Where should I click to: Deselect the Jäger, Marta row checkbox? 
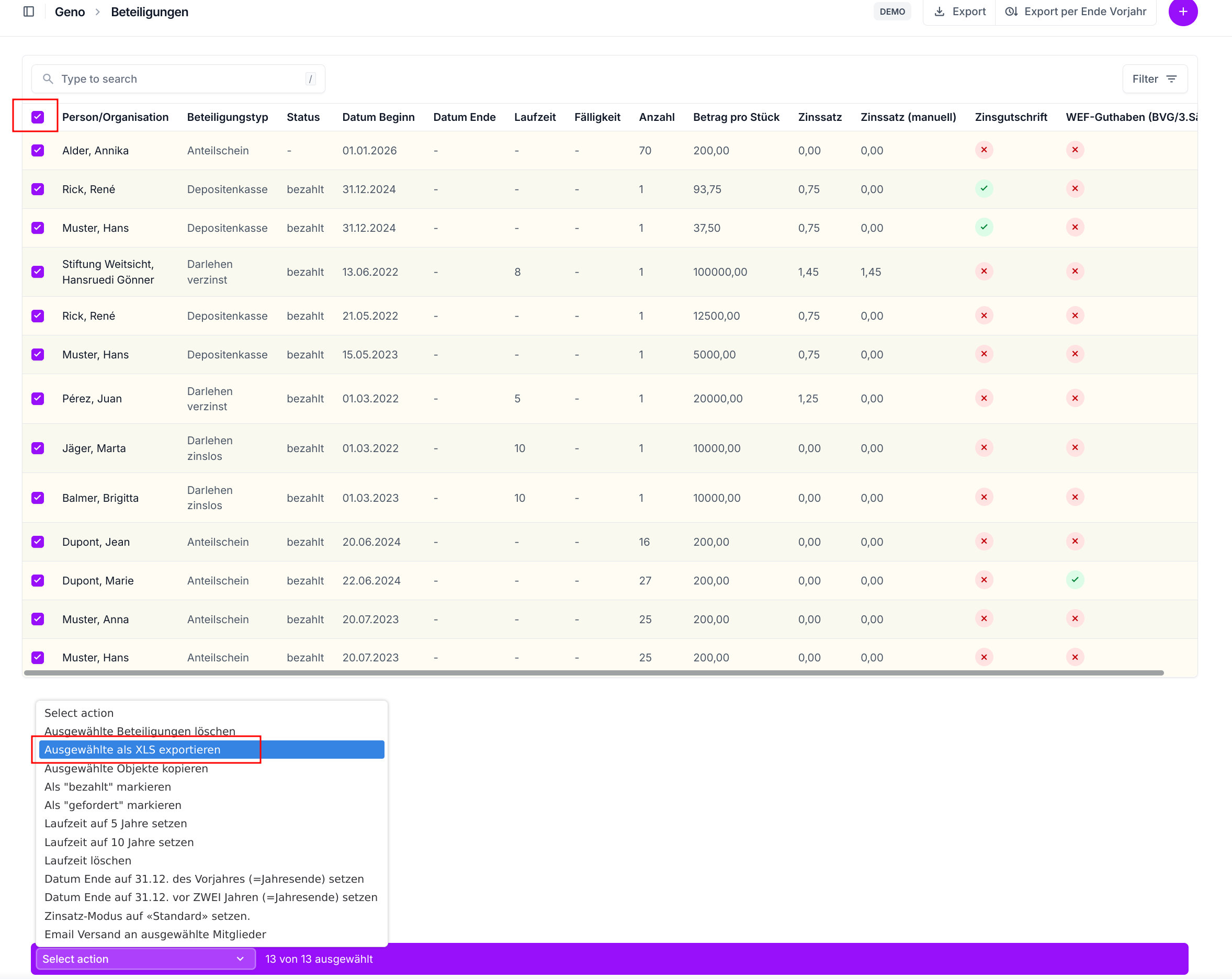[x=38, y=448]
